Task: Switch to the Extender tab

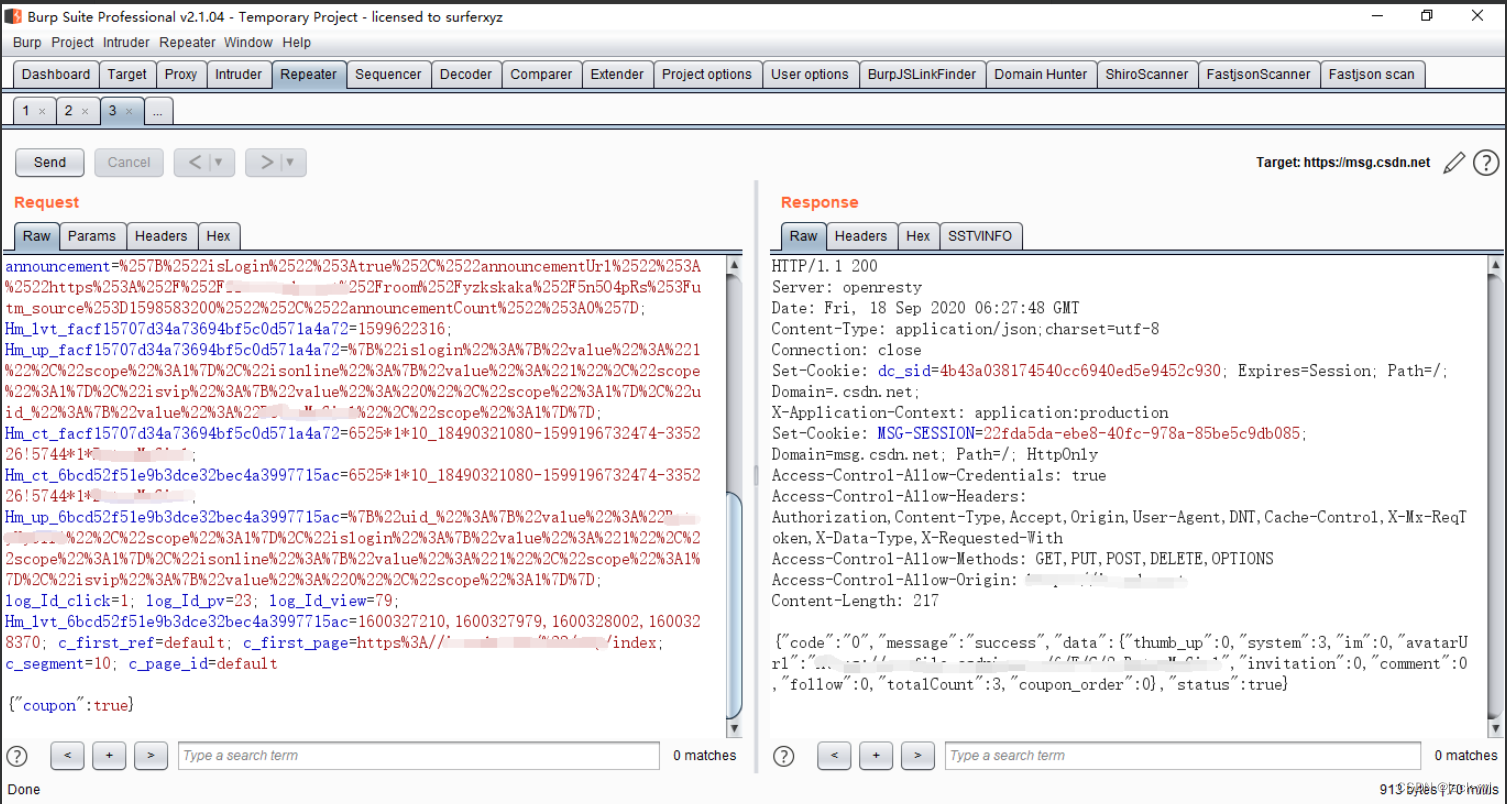Action: (617, 74)
